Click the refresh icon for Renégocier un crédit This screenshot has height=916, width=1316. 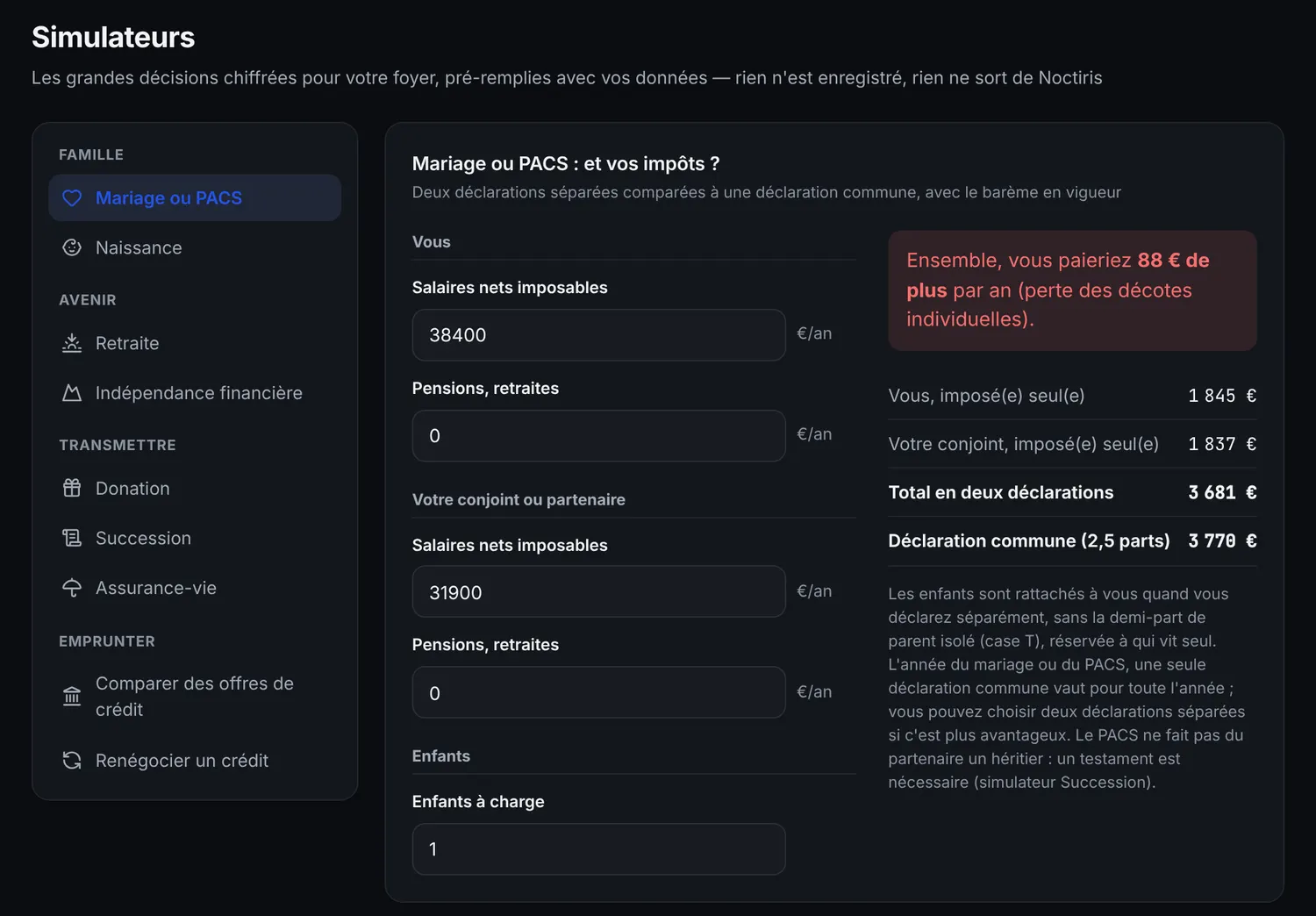[x=72, y=761]
